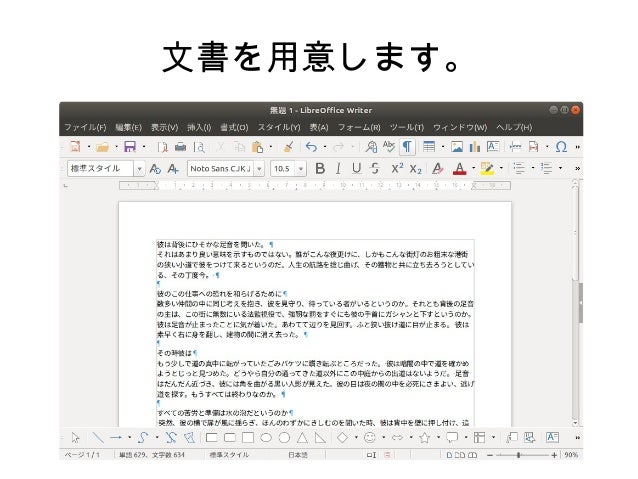The width and height of the screenshot is (638, 479).
Task: Toggle formatting marks (pilcrow button)
Action: (x=407, y=147)
